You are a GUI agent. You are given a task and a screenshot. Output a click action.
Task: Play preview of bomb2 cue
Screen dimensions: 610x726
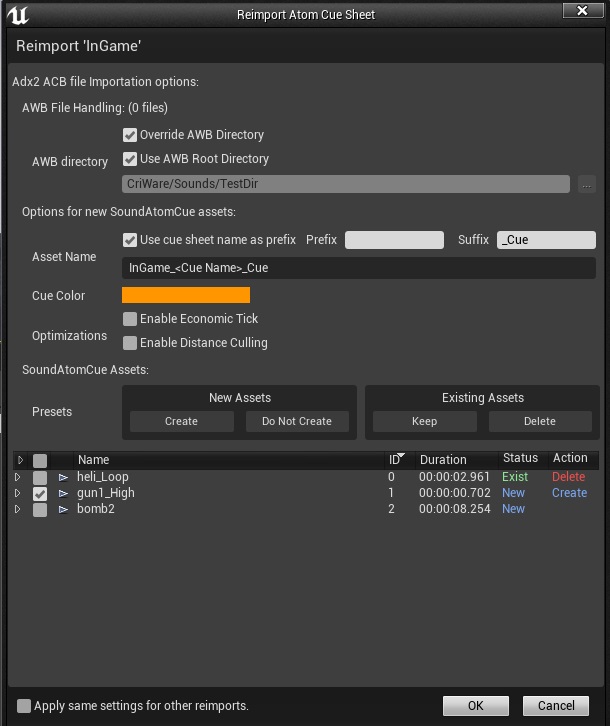point(63,509)
